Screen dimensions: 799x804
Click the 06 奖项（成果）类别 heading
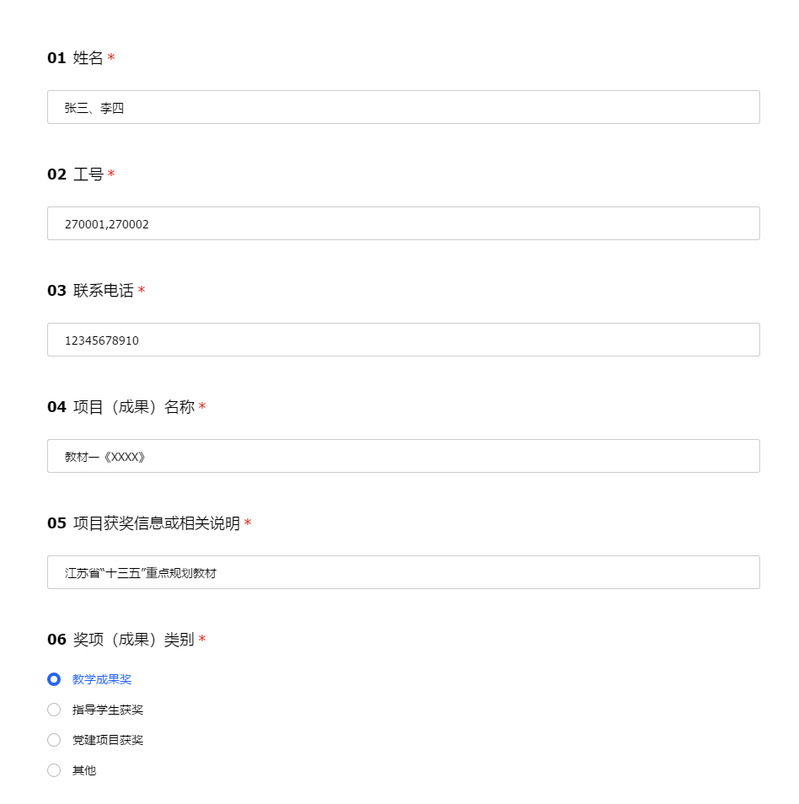(121, 639)
